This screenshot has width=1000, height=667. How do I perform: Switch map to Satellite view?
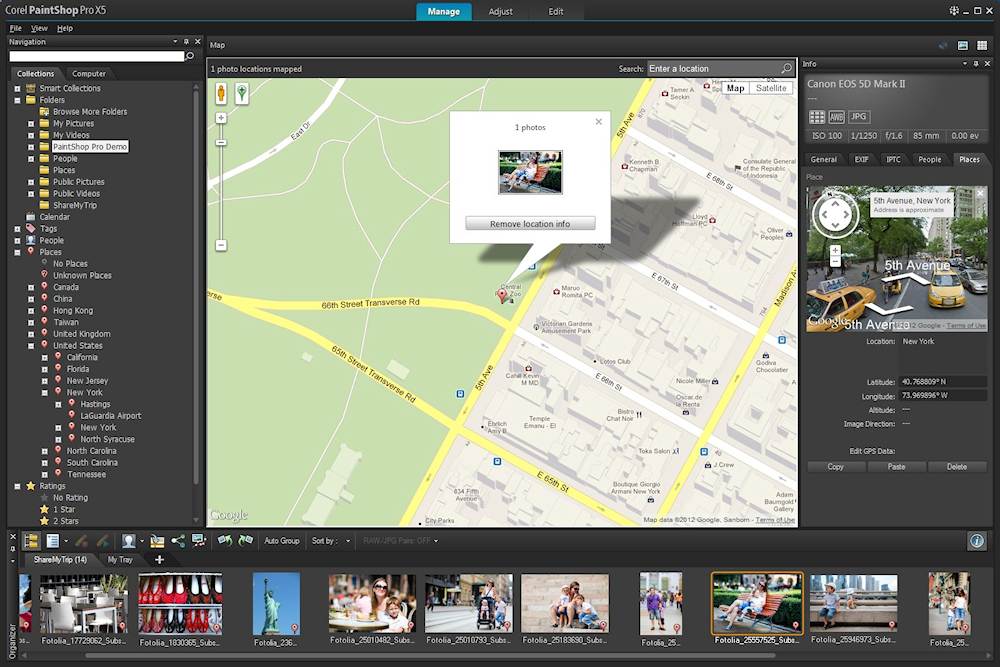770,88
